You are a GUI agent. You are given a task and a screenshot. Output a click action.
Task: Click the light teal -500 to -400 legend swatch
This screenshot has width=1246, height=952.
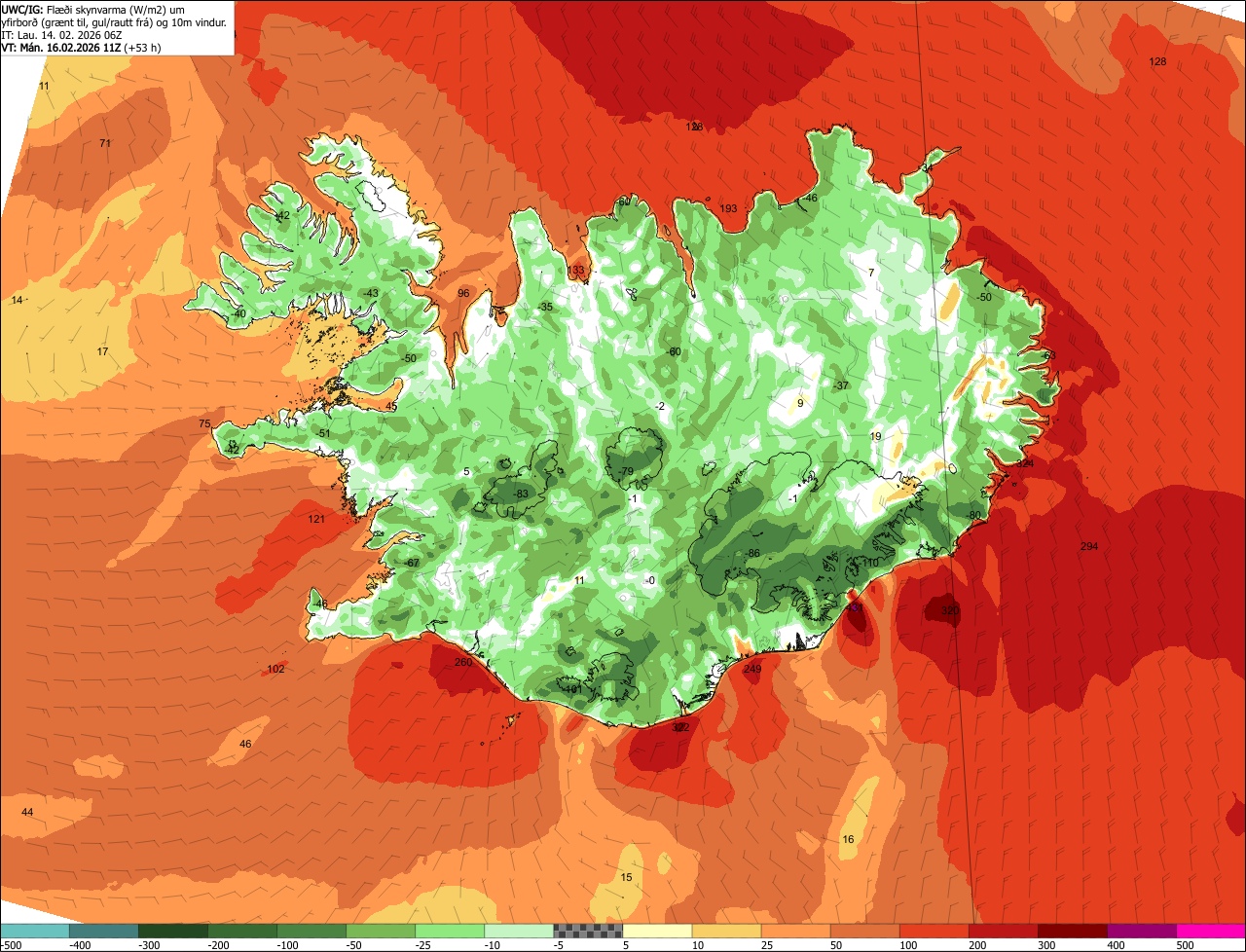34,931
